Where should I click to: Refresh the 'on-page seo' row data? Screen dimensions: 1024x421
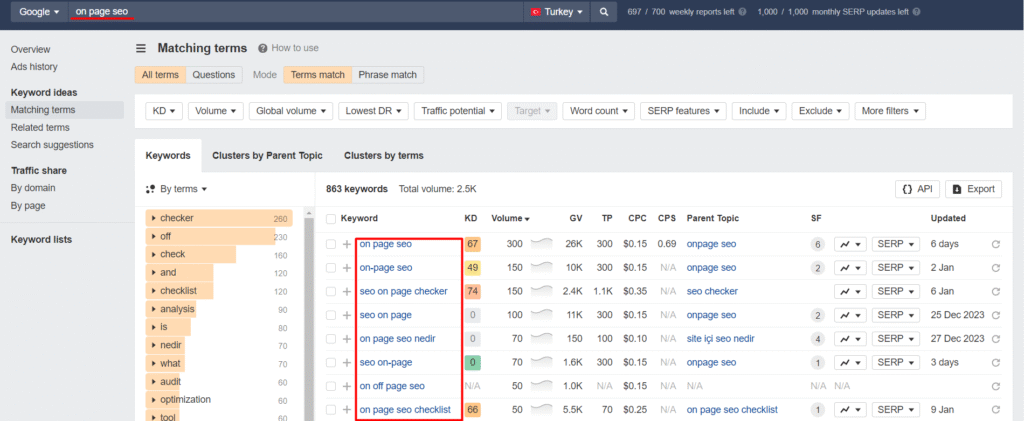[995, 268]
